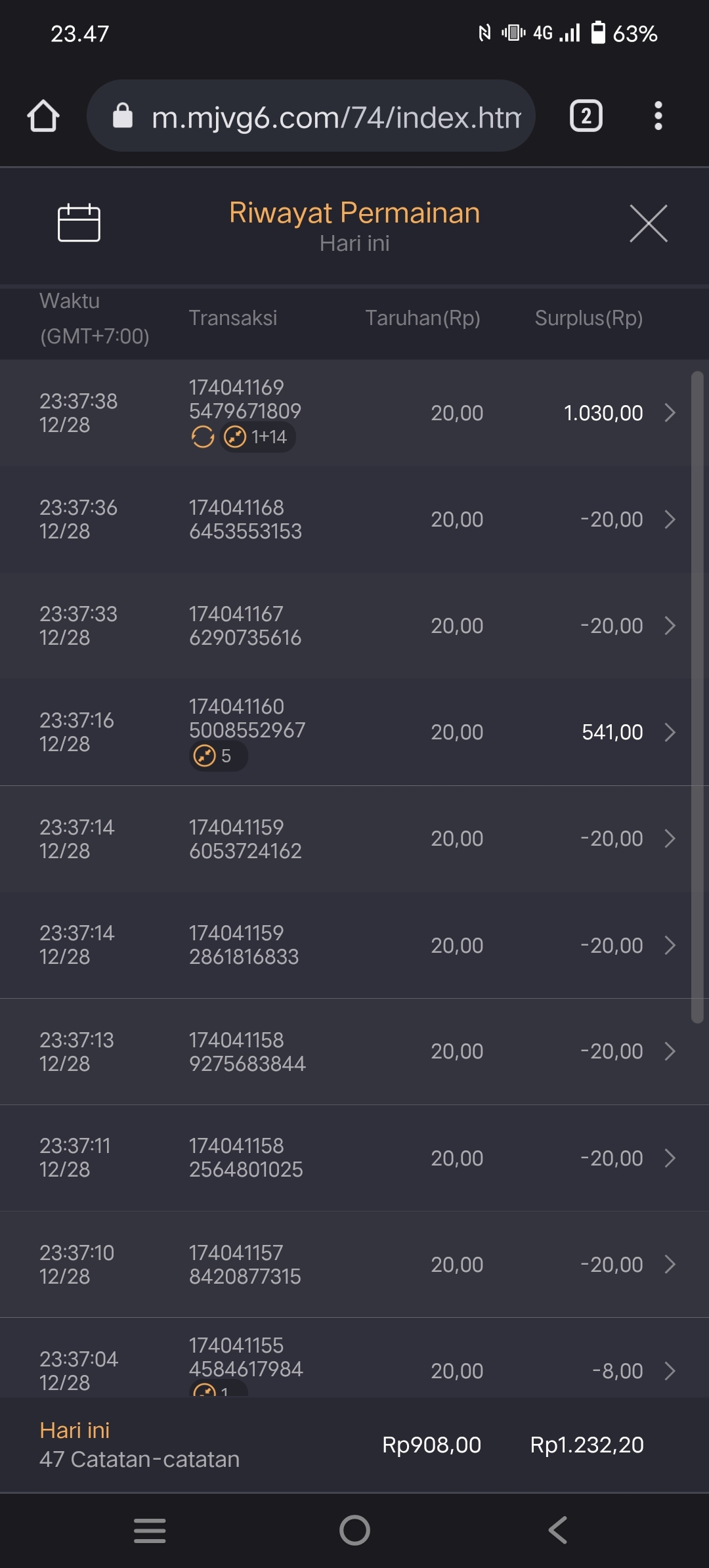
Task: Tap the browser home icon
Action: (x=43, y=116)
